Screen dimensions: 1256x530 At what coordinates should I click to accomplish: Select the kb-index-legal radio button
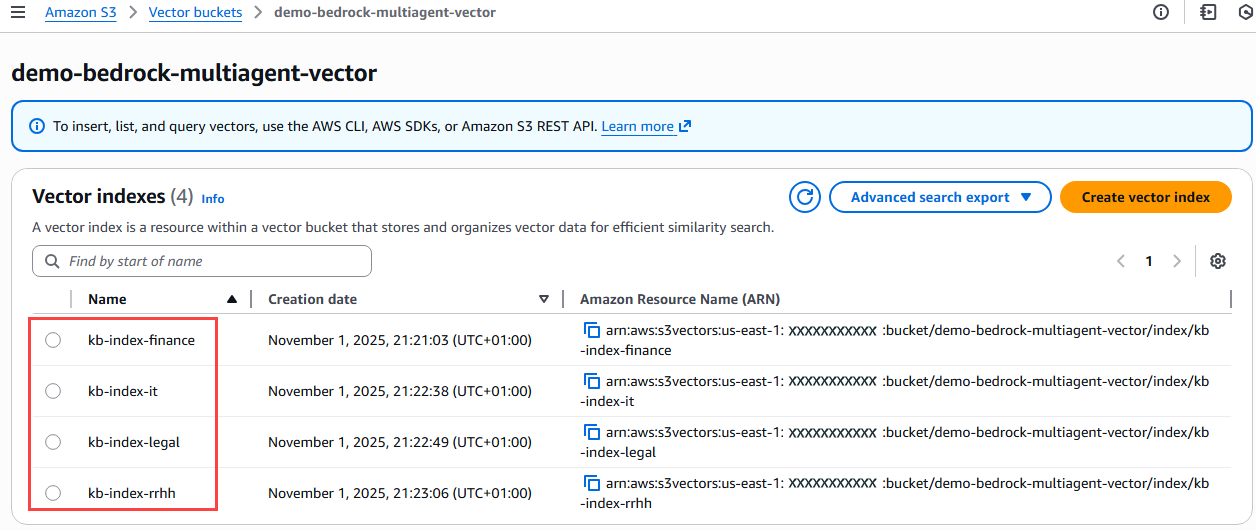click(x=53, y=442)
